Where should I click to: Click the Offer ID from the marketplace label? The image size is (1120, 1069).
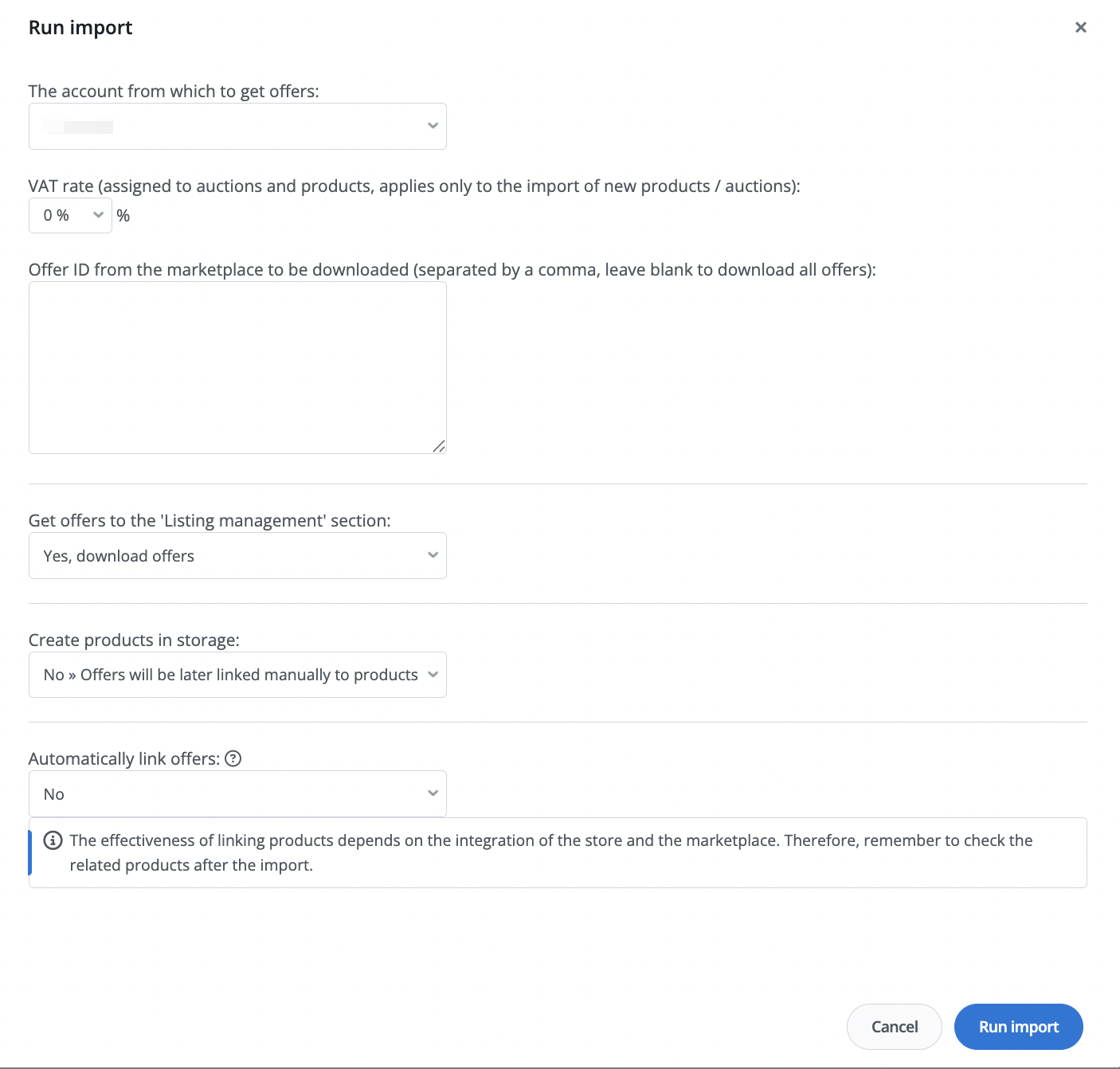coord(452,270)
